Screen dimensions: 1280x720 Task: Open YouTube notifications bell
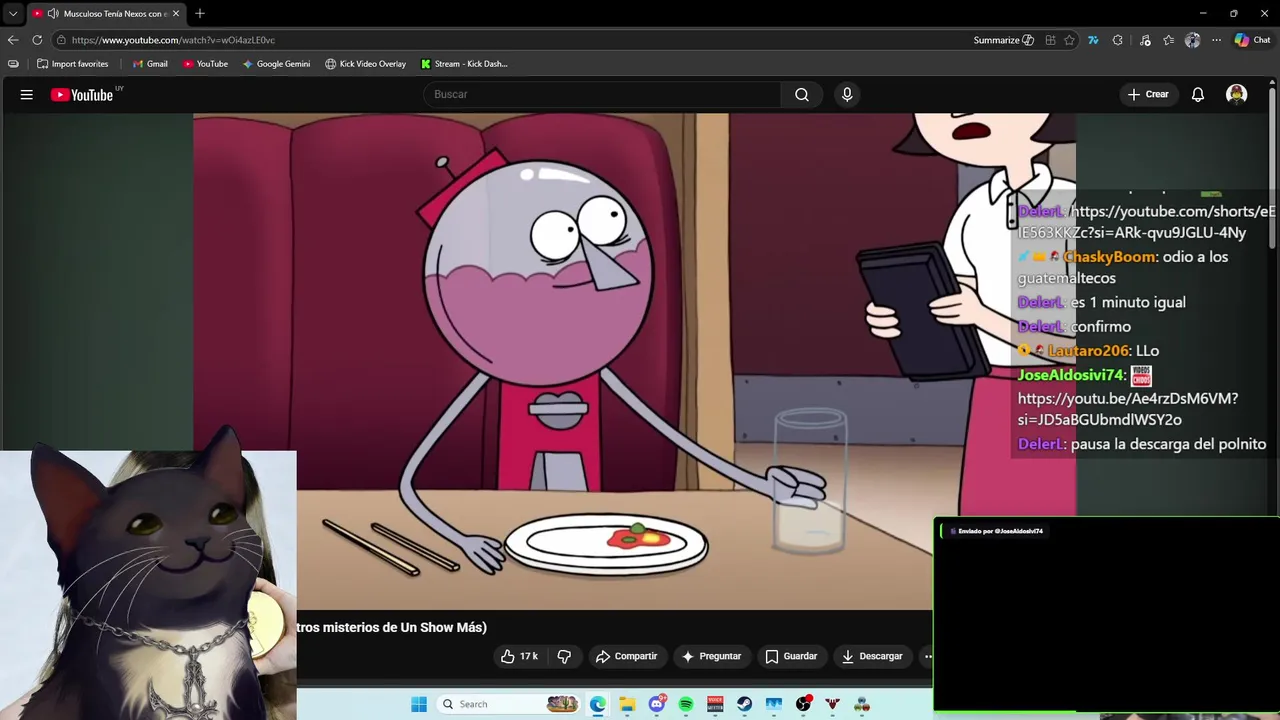pyautogui.click(x=1198, y=94)
